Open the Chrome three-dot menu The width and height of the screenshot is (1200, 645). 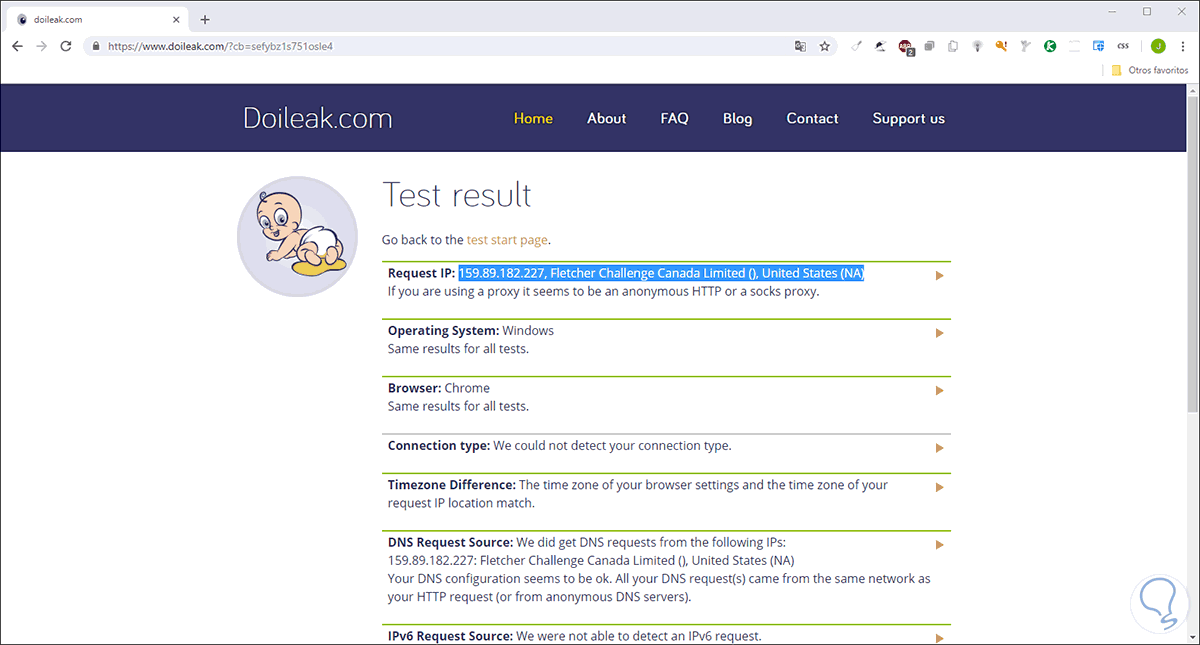point(1182,46)
